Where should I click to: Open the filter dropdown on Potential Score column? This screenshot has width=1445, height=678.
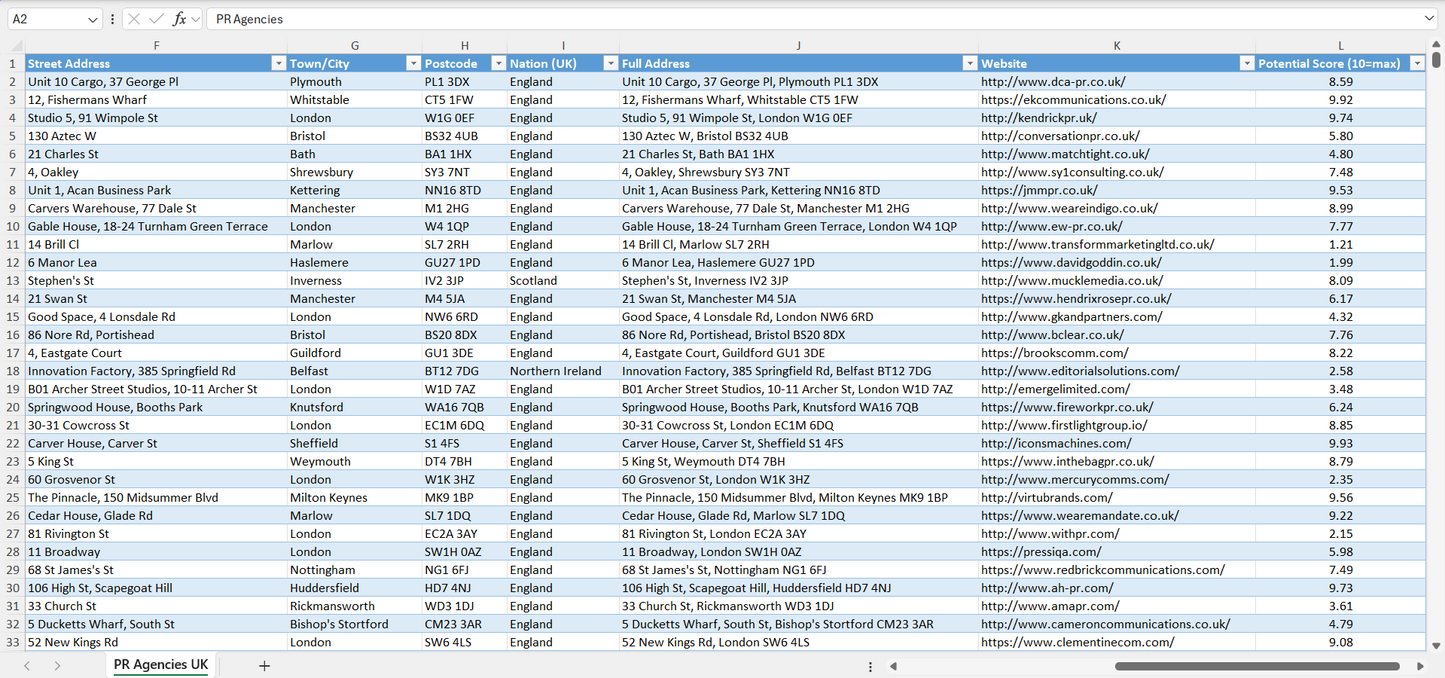click(x=1417, y=62)
